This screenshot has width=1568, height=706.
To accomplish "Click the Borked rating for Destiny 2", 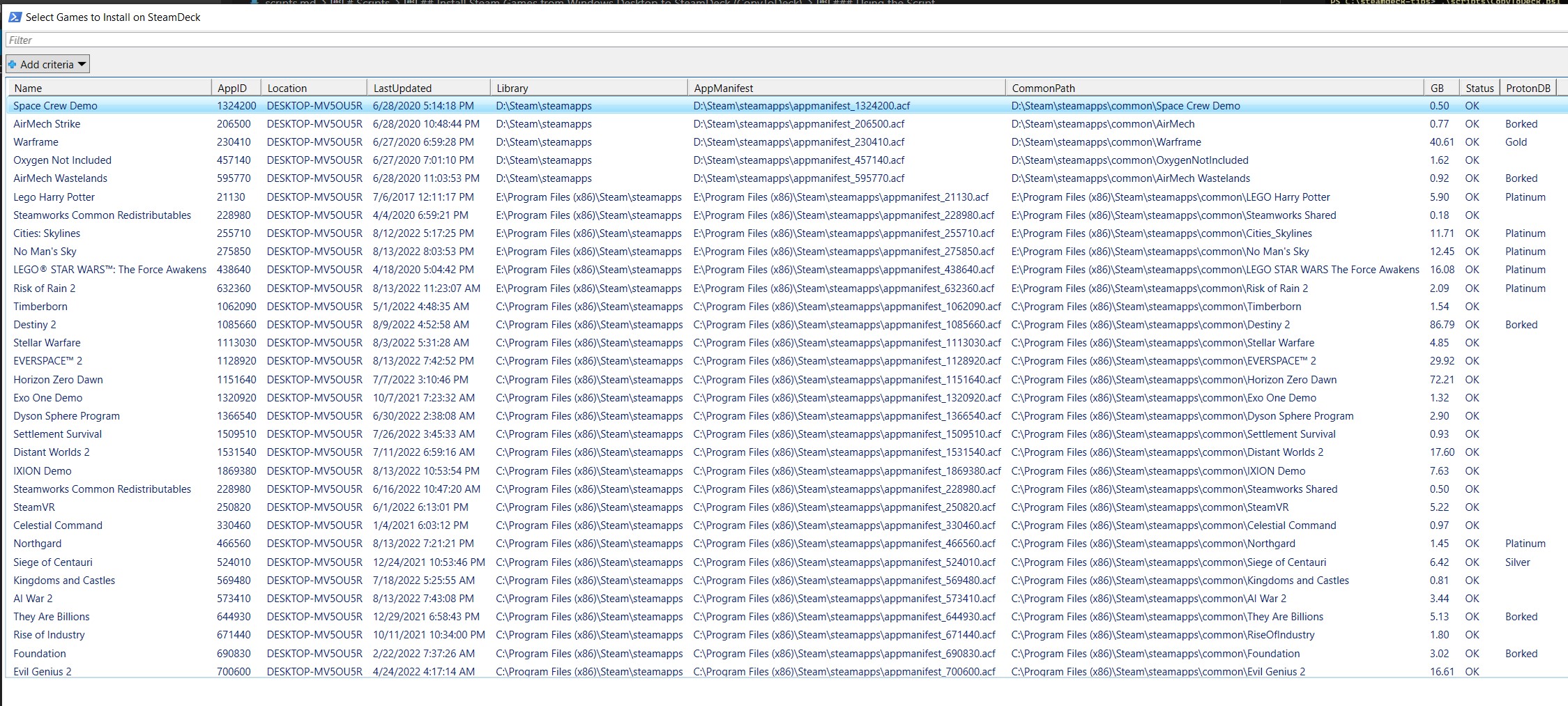I will (x=1521, y=325).
